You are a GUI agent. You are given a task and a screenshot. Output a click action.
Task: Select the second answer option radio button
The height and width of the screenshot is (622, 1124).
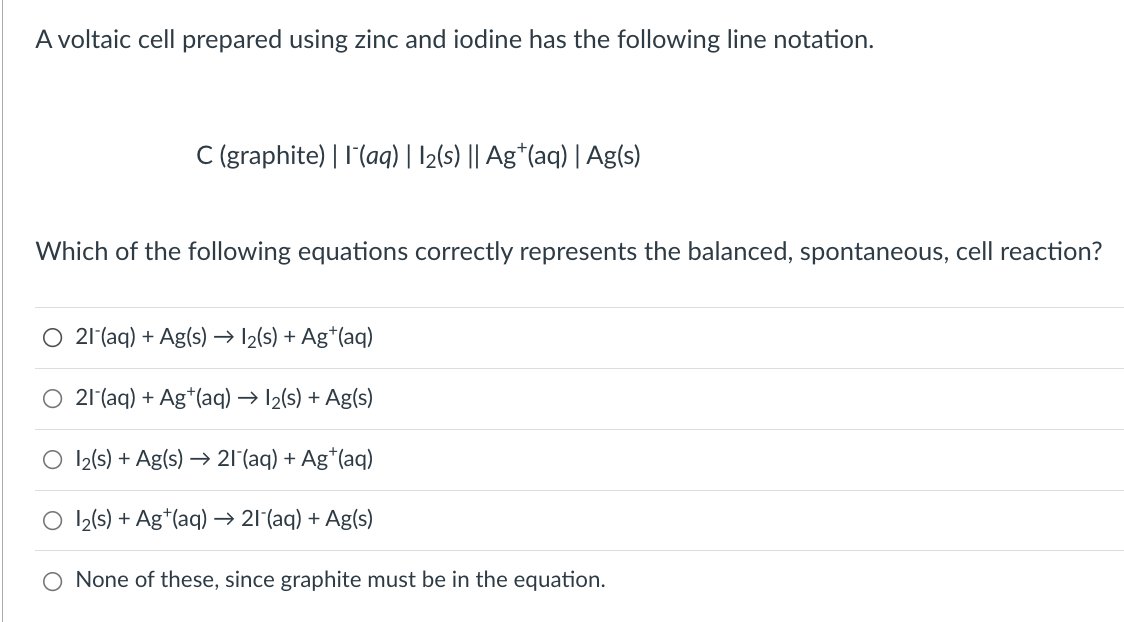coord(51,398)
